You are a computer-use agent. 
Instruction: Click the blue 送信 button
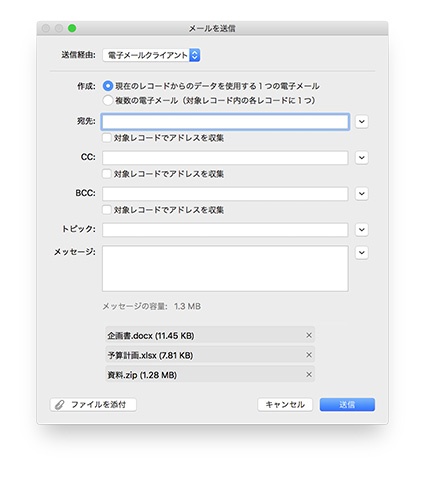coord(347,405)
